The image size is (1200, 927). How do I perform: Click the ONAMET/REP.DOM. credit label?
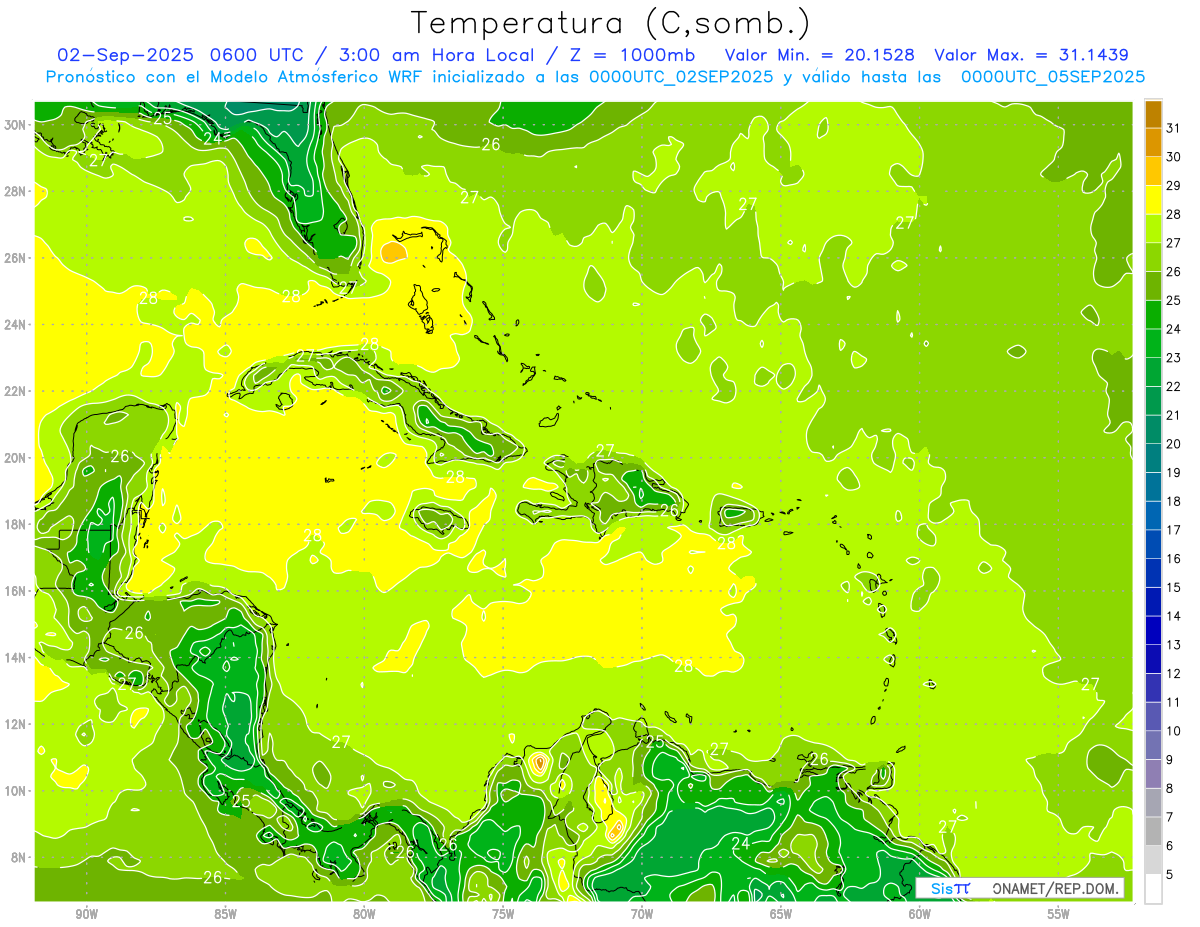tap(1056, 888)
